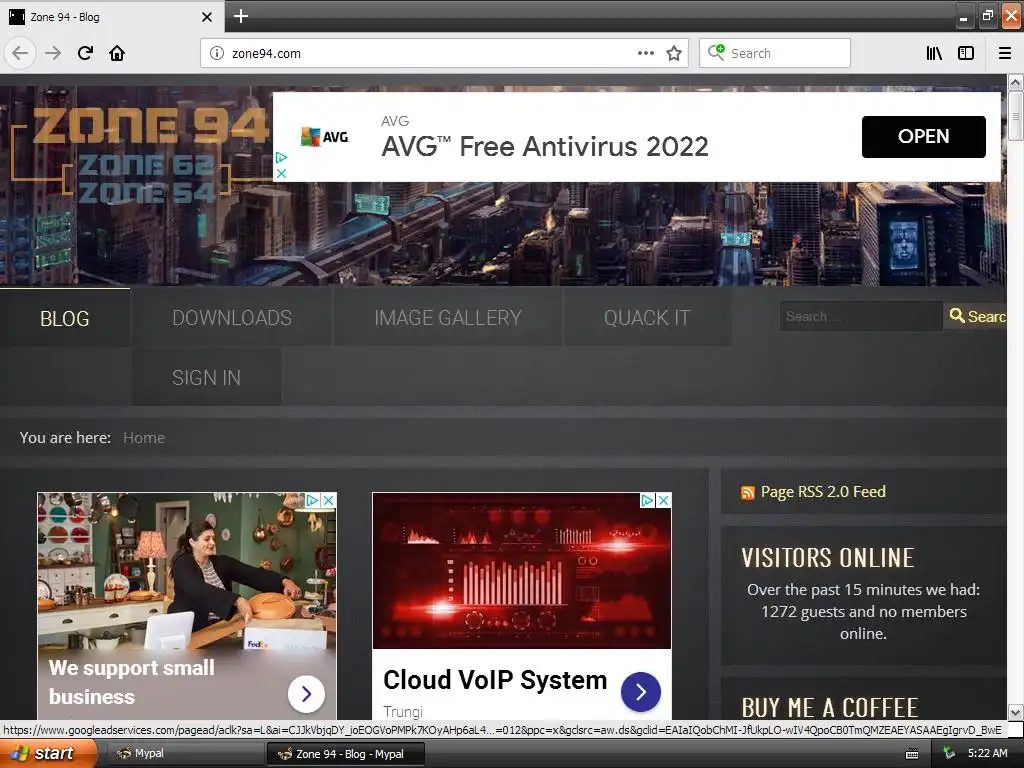Switch to Zone 94 - Blog - Mypal taskbar button
1024x768 pixels.
[x=345, y=754]
